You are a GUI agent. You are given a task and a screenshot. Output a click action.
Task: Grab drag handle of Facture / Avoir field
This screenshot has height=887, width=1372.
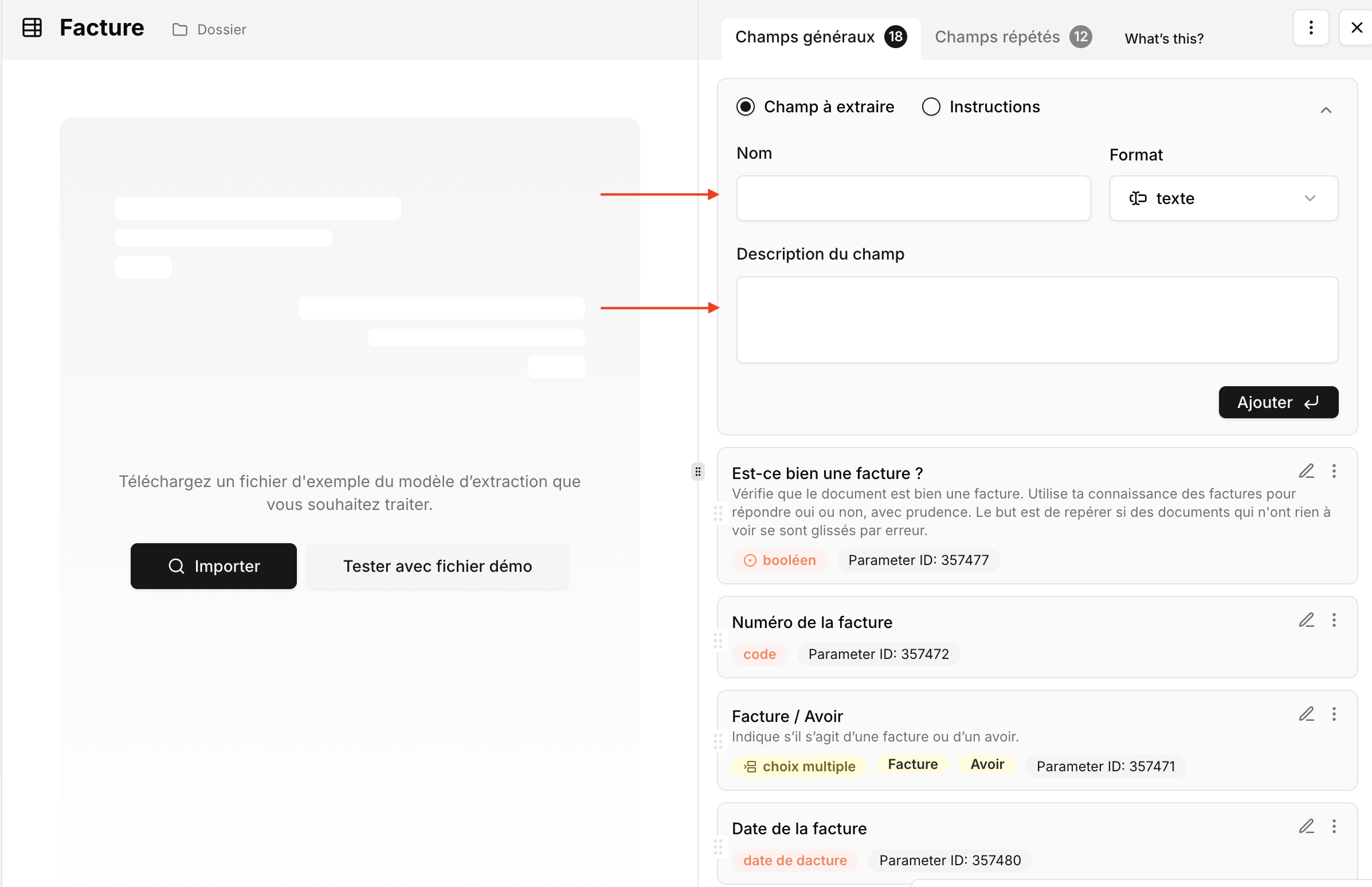[x=718, y=741]
